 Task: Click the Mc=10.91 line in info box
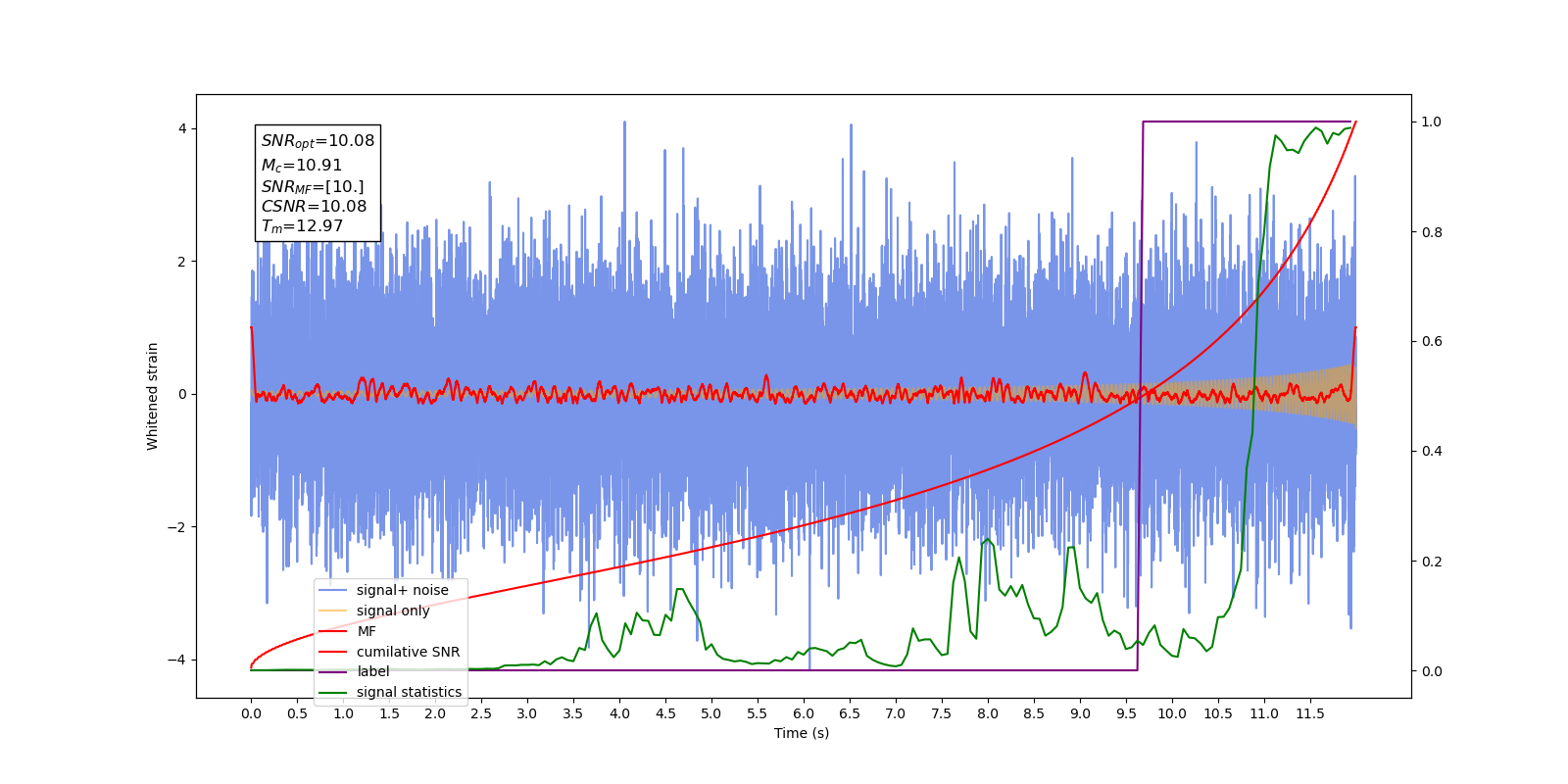[302, 166]
